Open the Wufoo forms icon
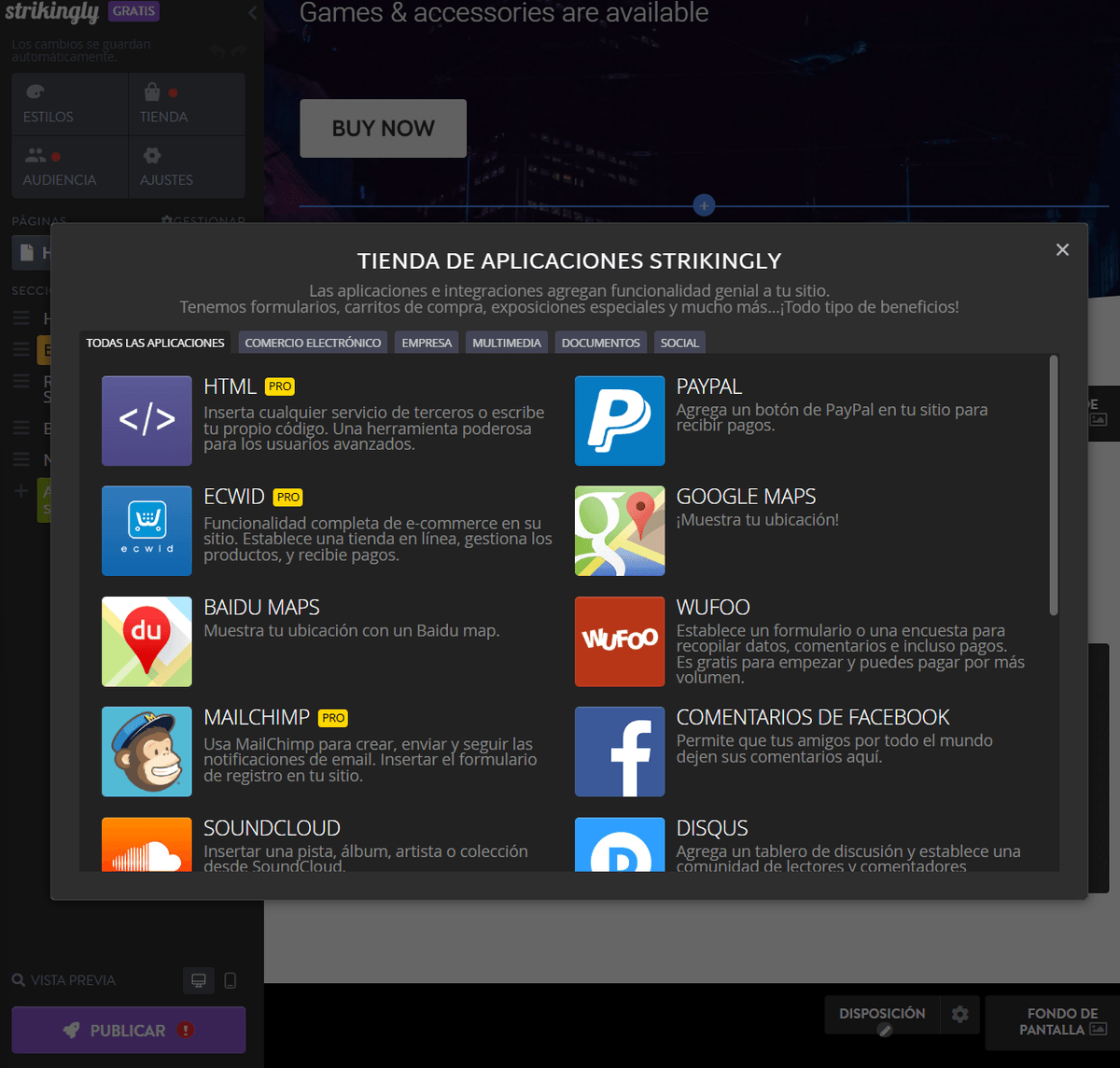The image size is (1120, 1068). 620,642
